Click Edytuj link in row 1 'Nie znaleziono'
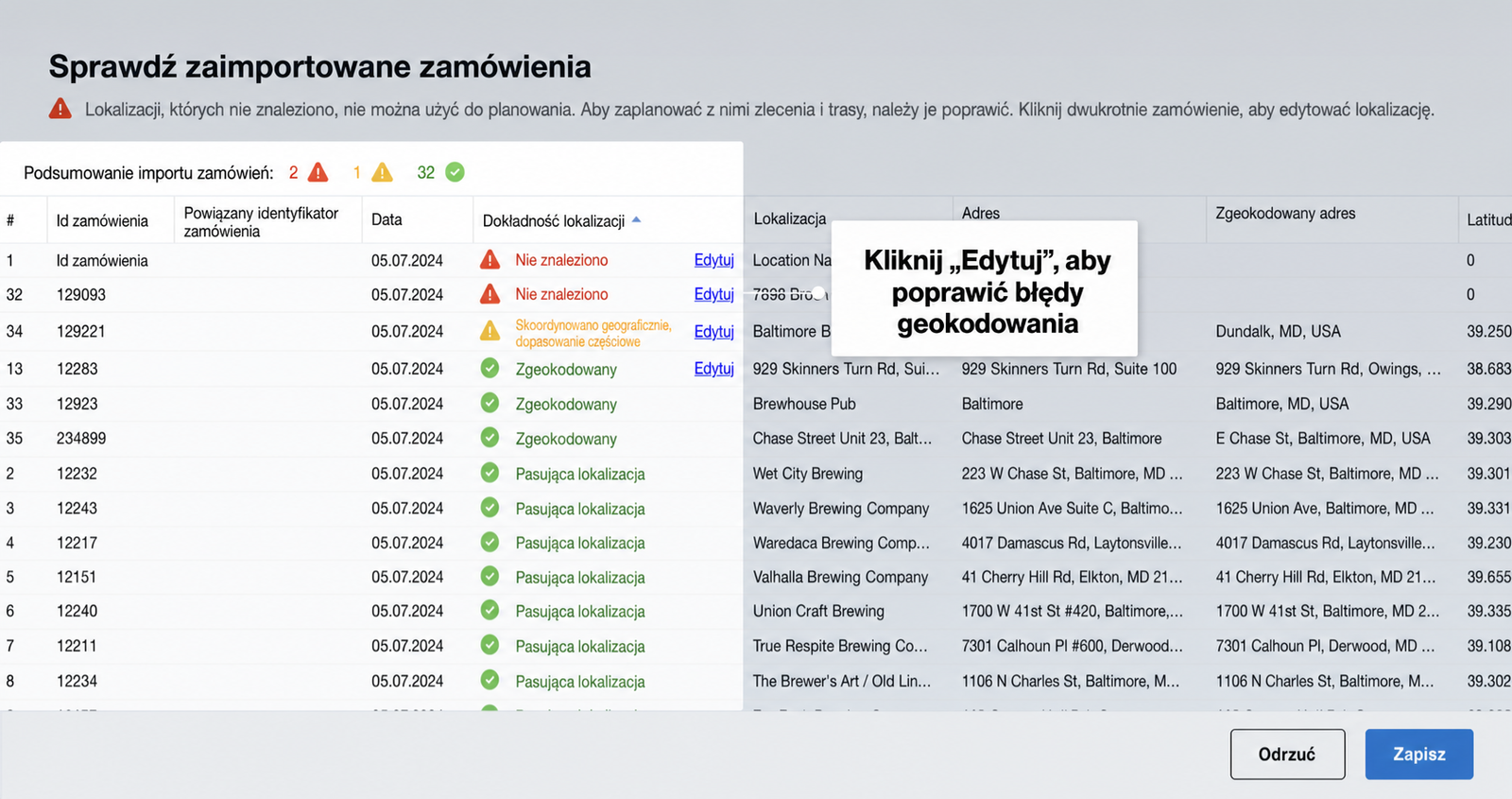The height and width of the screenshot is (799, 1512). click(713, 260)
